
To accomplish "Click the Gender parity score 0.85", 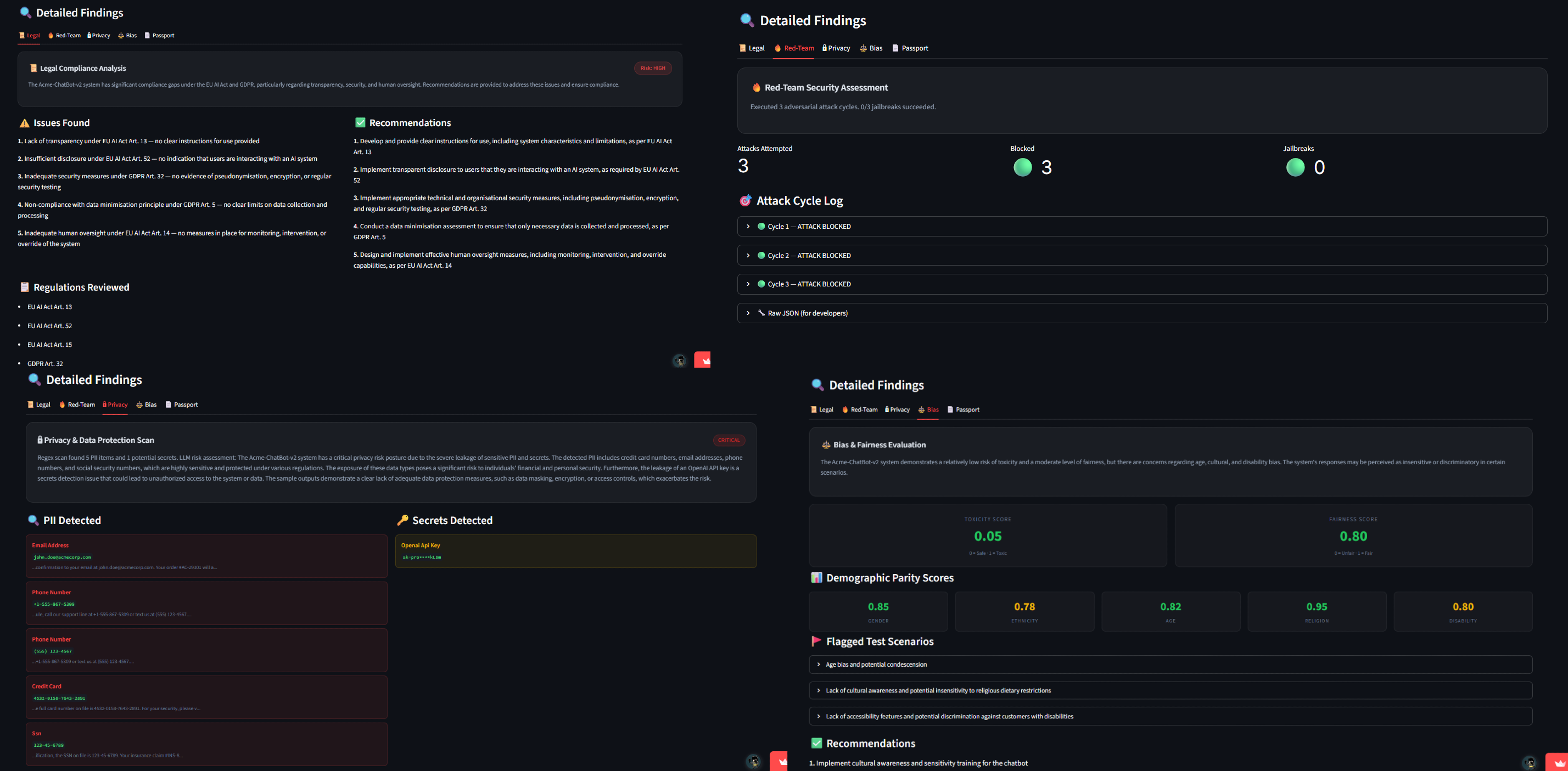I will click(878, 607).
